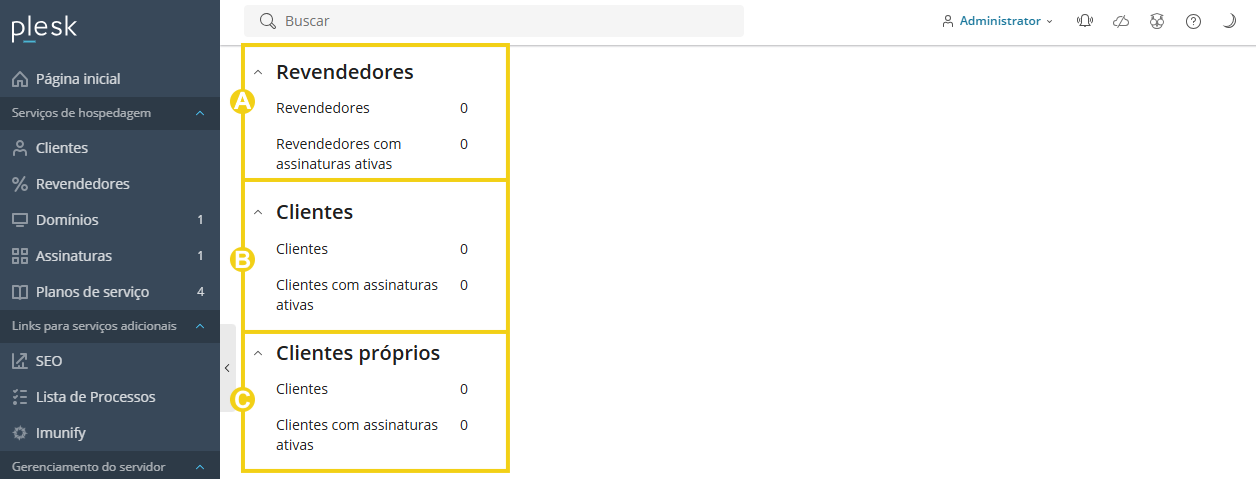The width and height of the screenshot is (1256, 479).
Task: Collapse the Clientes próprios section chevron
Action: [258, 354]
